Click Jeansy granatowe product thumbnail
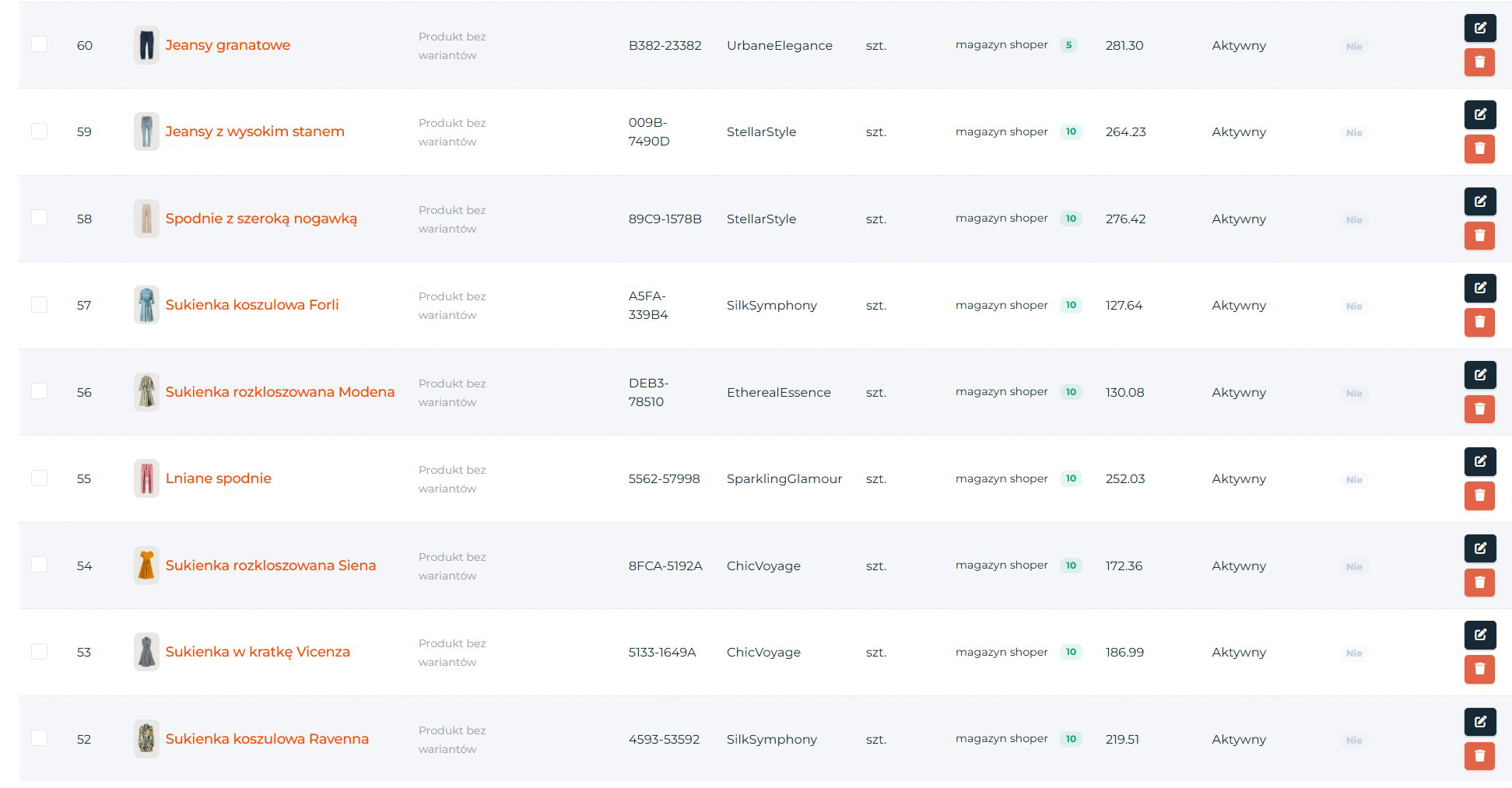Viewport: 1512px width, 788px height. (x=146, y=45)
